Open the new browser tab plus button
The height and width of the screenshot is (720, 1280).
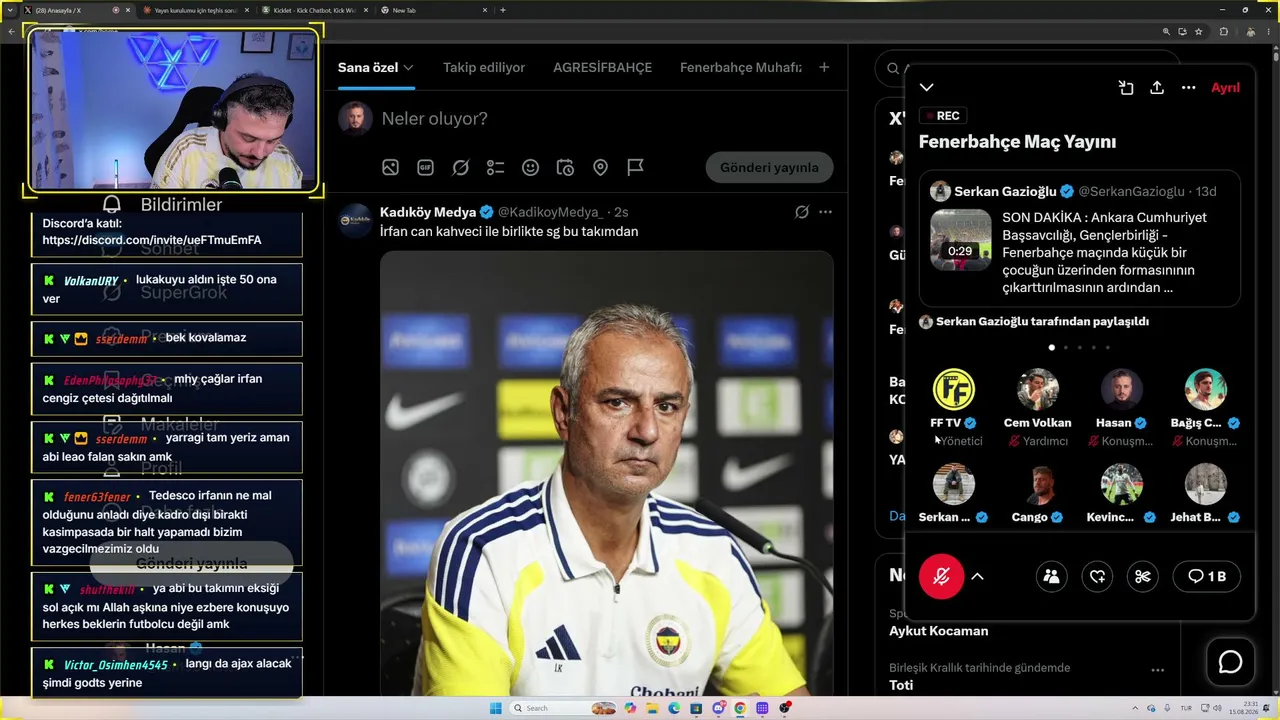[x=503, y=10]
